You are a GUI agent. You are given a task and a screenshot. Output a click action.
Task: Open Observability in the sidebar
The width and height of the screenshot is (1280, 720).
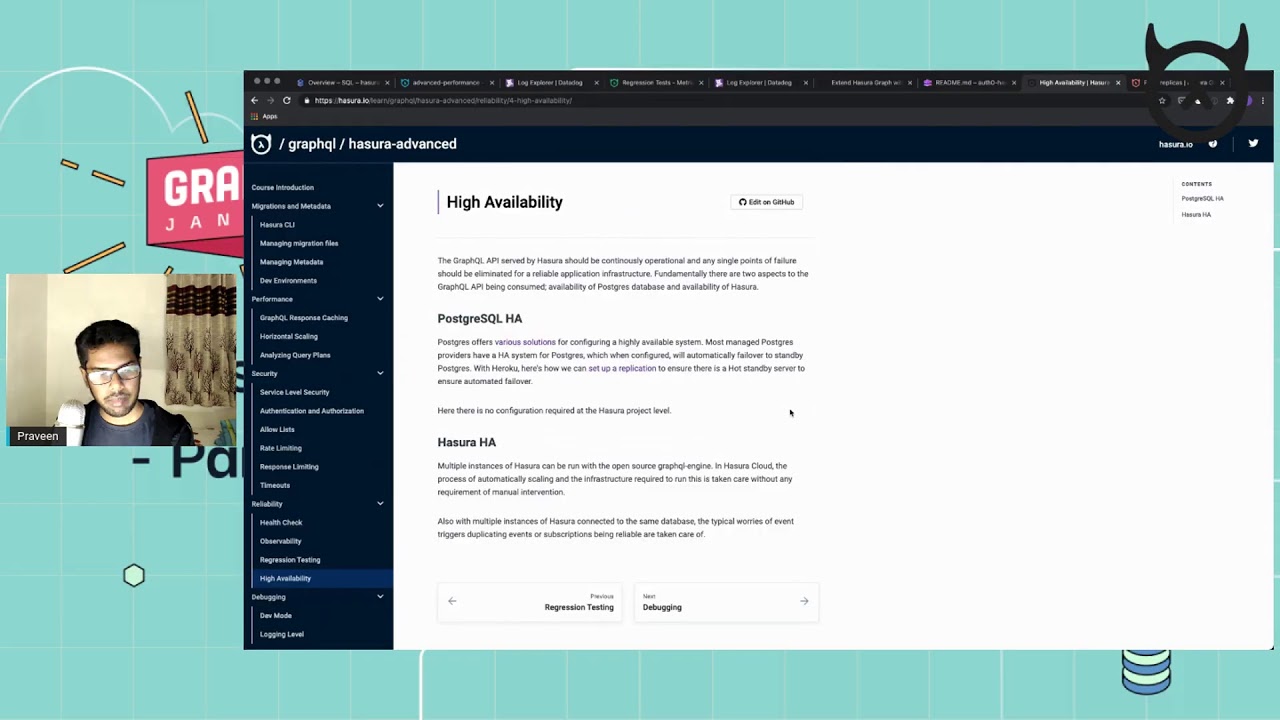280,541
